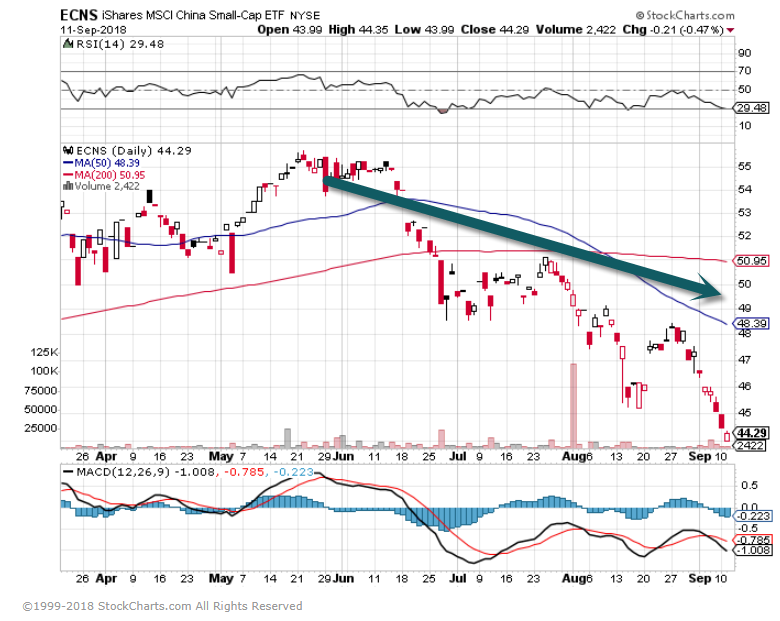Click the 53 price axis label
Viewport: 780px width, 621px height.
pos(744,213)
